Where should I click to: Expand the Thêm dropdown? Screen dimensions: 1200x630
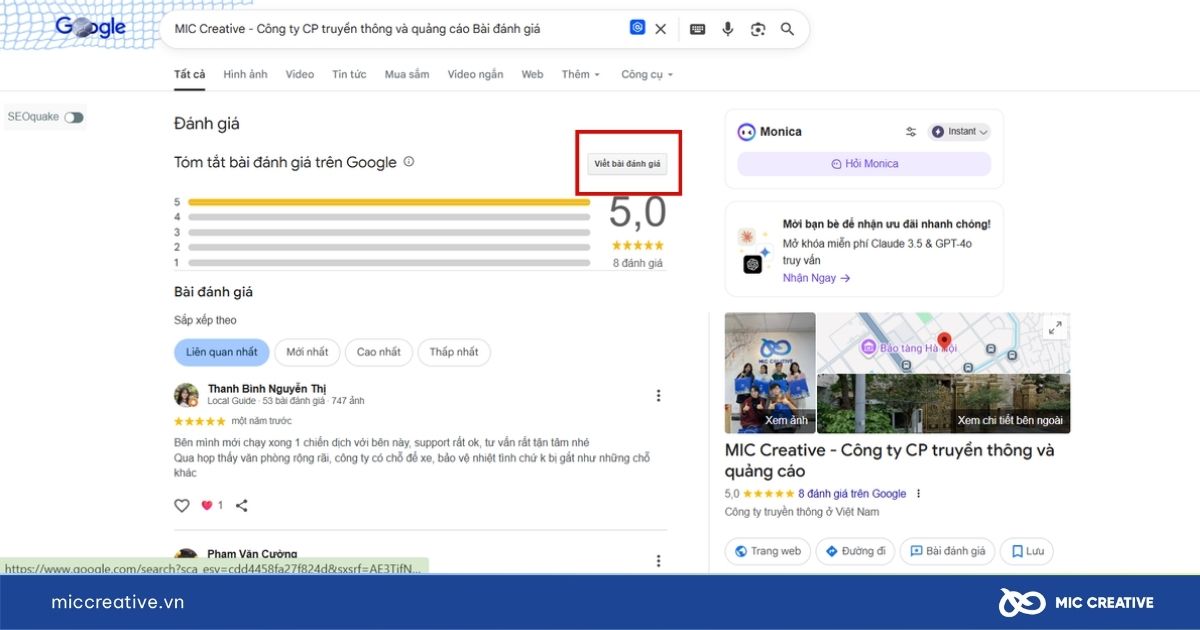(x=581, y=75)
